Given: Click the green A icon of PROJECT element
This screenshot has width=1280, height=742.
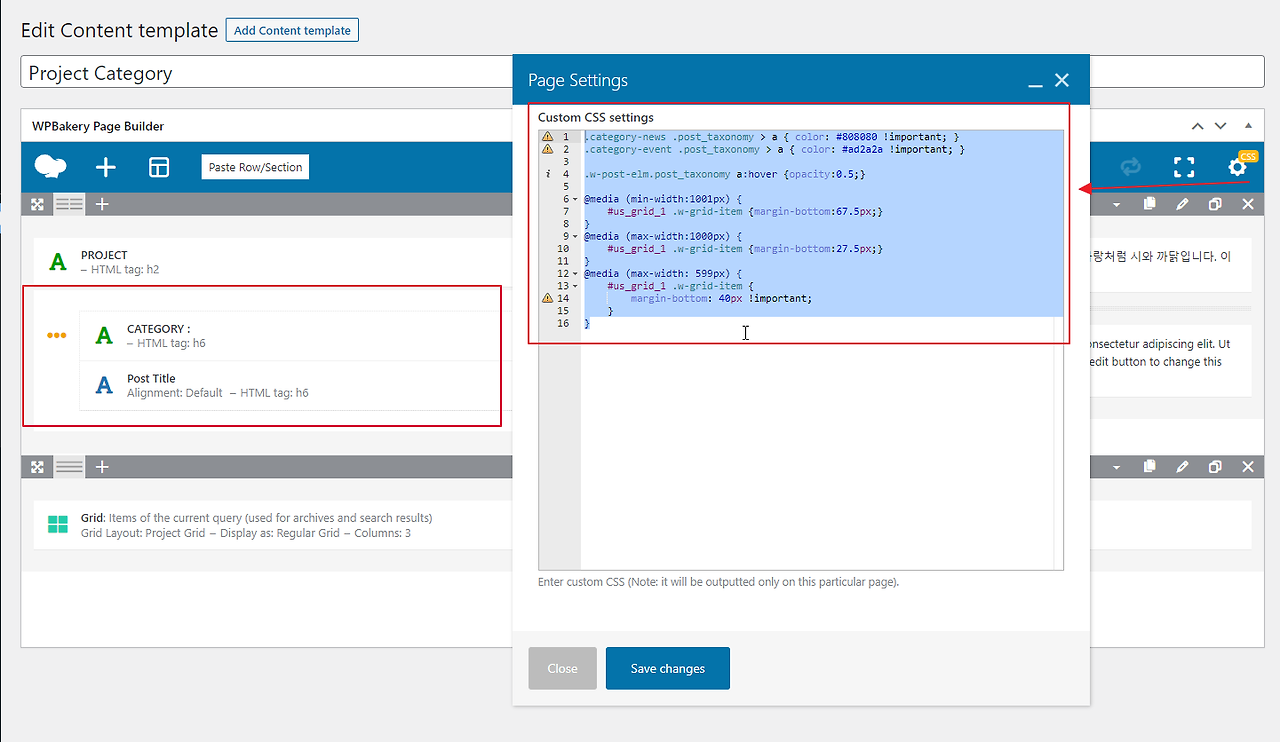Looking at the screenshot, I should coord(58,262).
